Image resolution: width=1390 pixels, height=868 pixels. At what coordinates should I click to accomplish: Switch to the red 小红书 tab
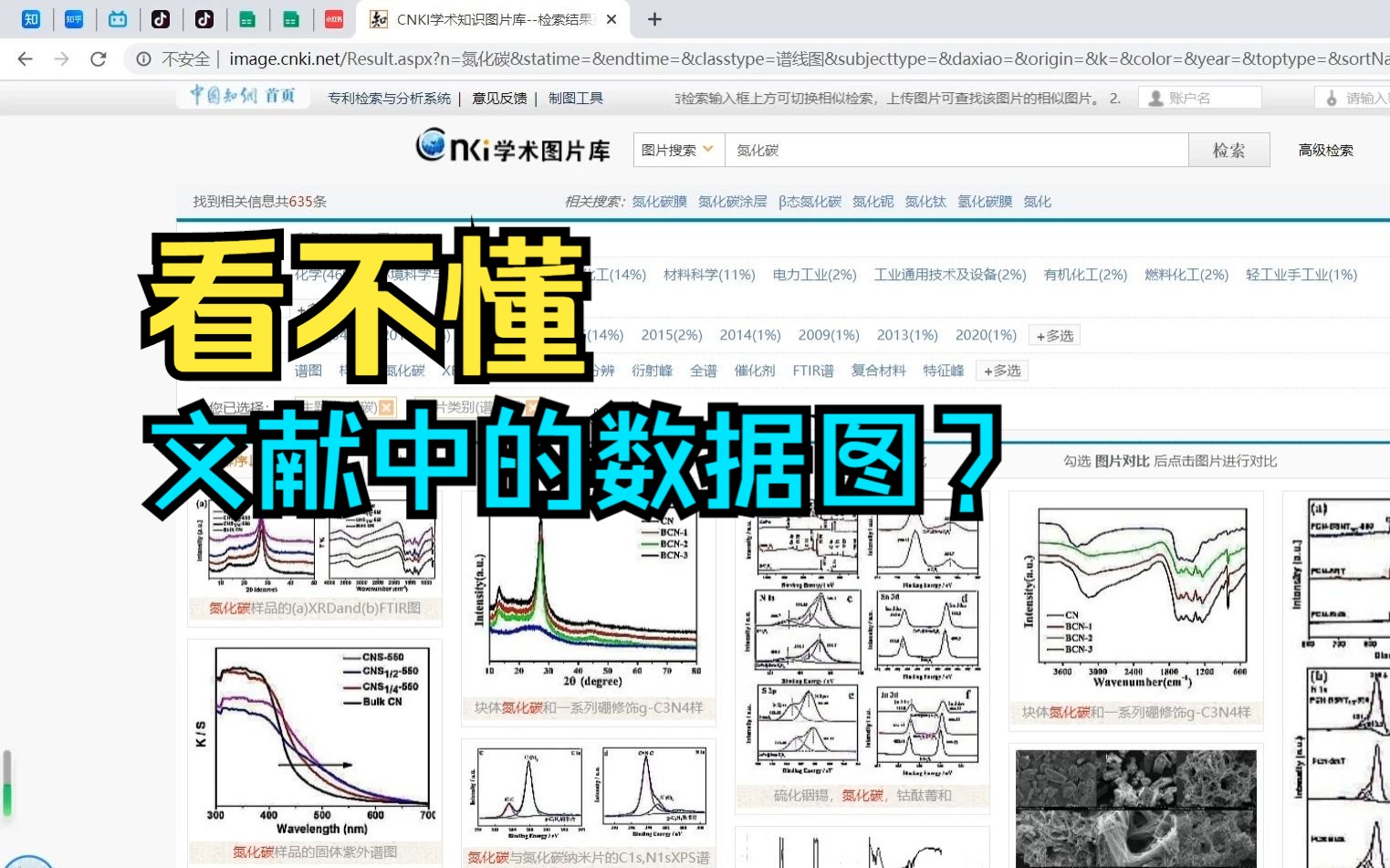click(x=334, y=19)
